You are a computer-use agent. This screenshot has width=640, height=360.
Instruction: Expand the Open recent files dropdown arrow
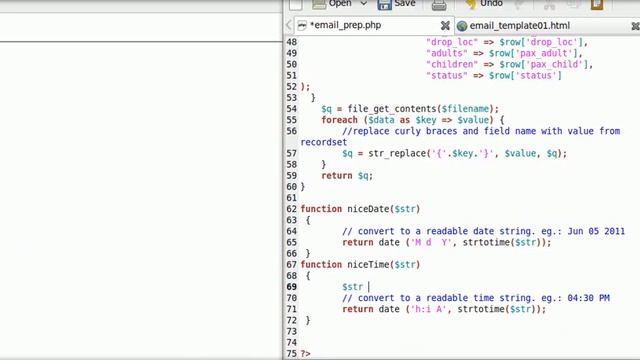pos(363,4)
